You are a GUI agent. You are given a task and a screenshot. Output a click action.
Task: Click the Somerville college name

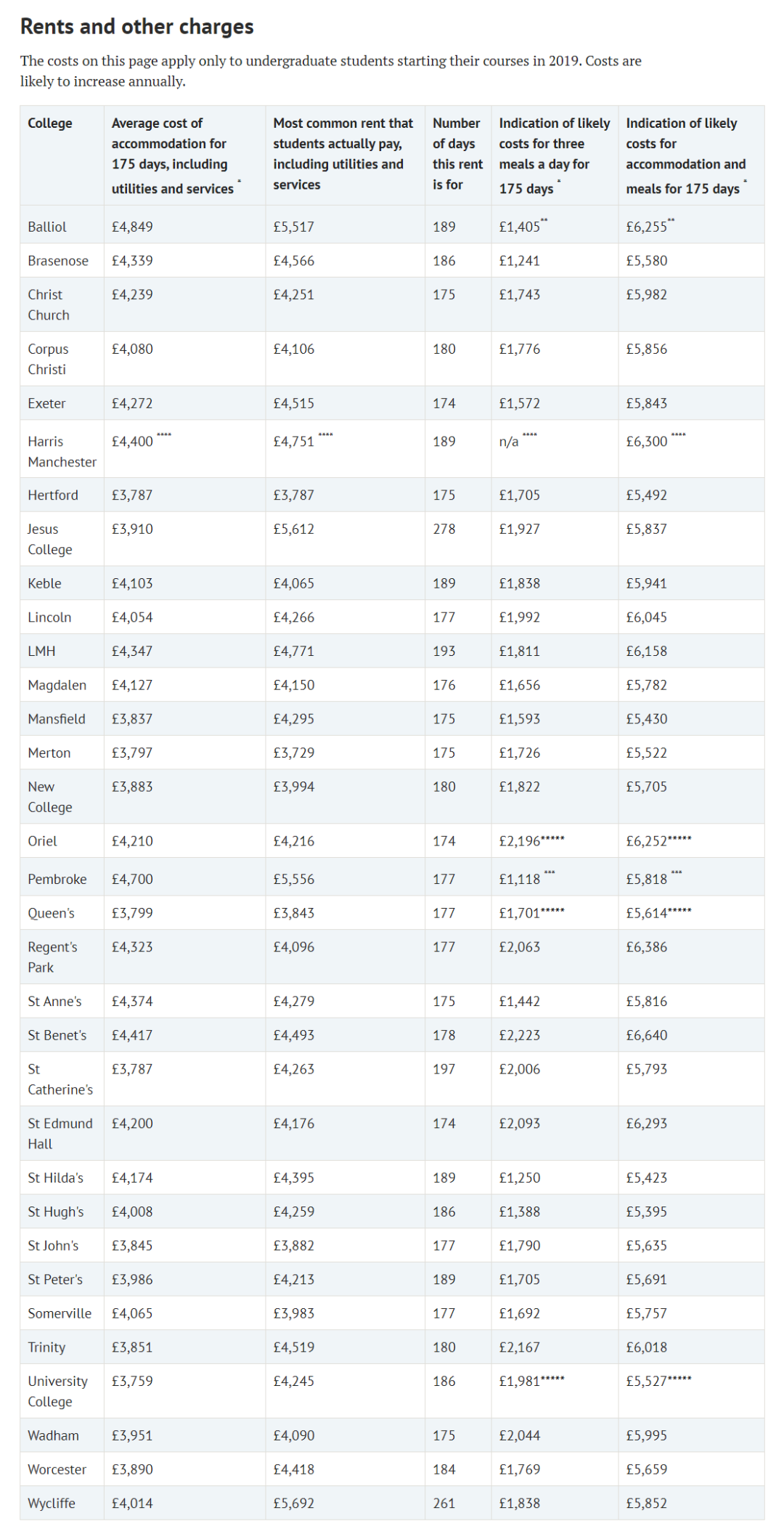[x=60, y=1314]
